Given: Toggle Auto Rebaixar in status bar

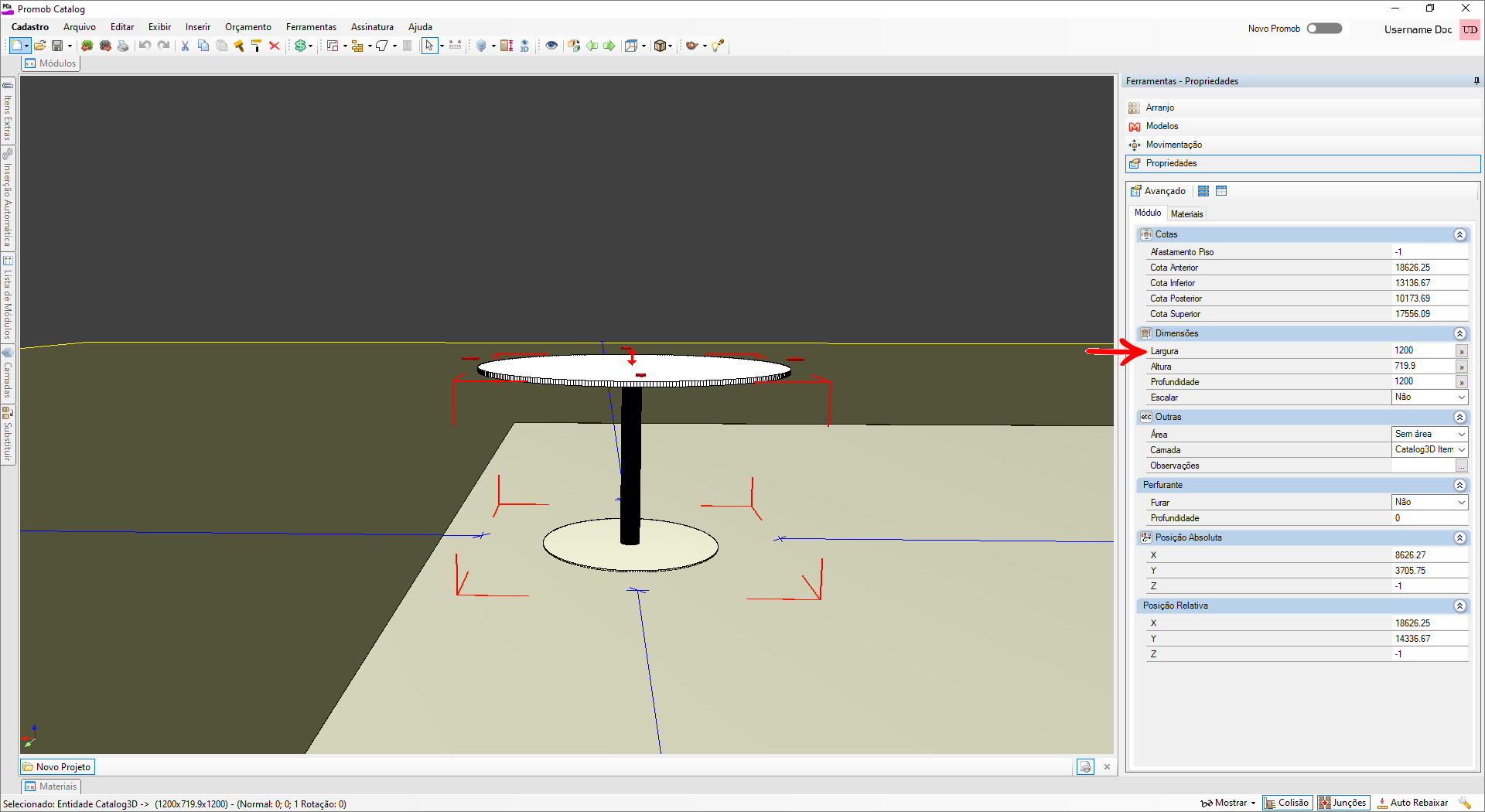Looking at the screenshot, I should pos(1412,803).
